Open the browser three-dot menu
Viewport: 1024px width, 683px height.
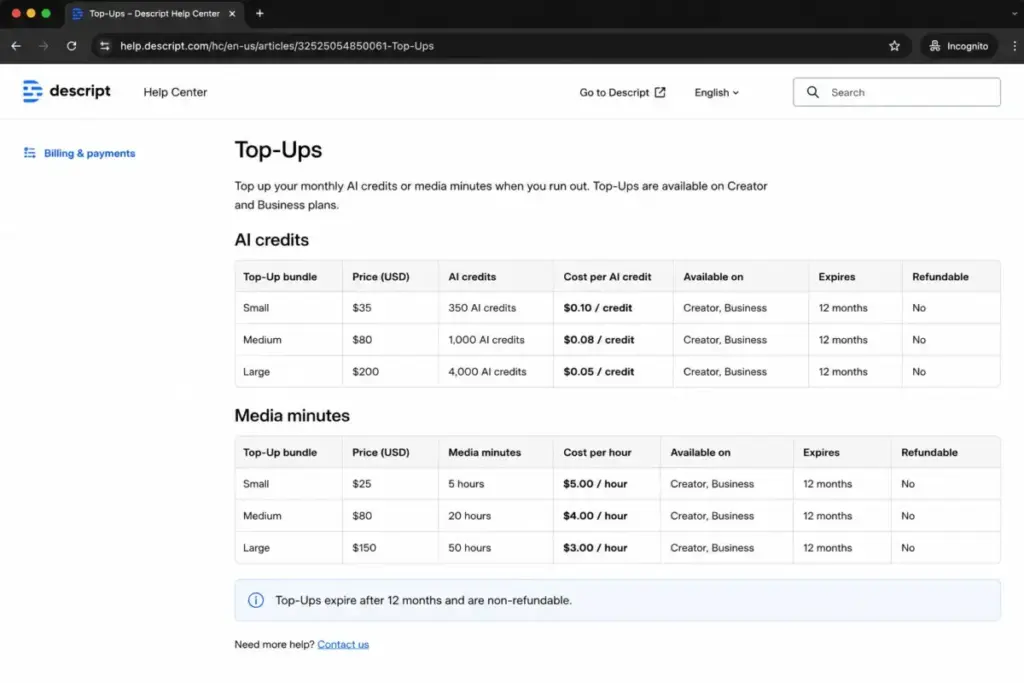point(1014,46)
